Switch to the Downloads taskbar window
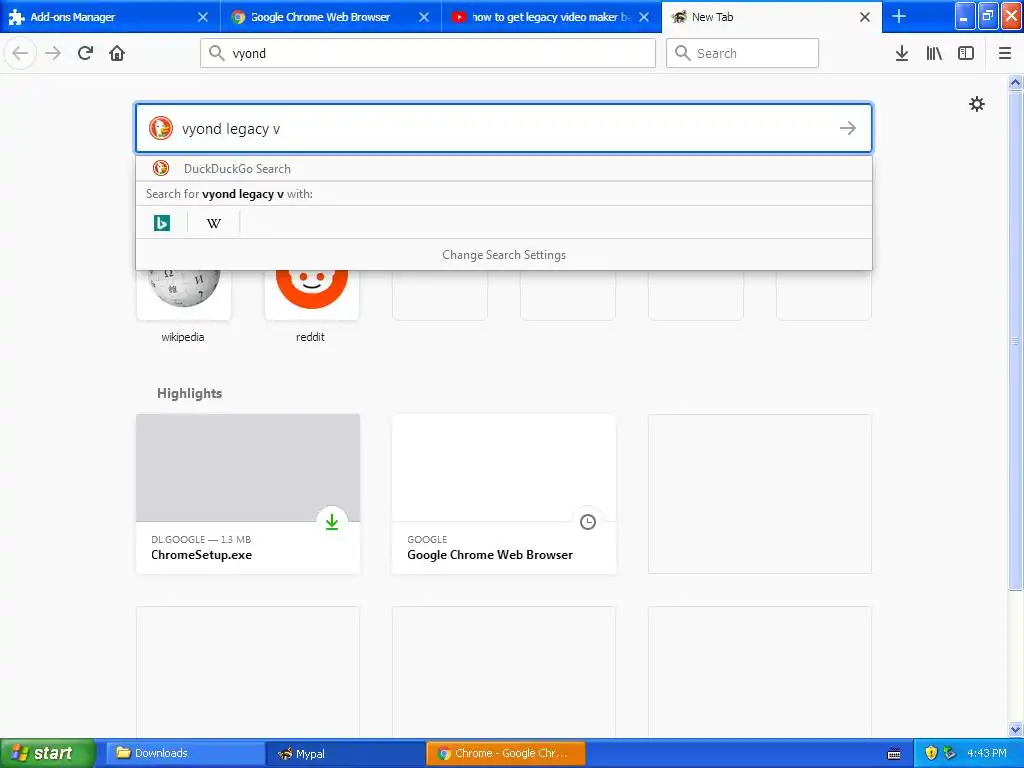Image resolution: width=1024 pixels, height=768 pixels. click(x=185, y=753)
